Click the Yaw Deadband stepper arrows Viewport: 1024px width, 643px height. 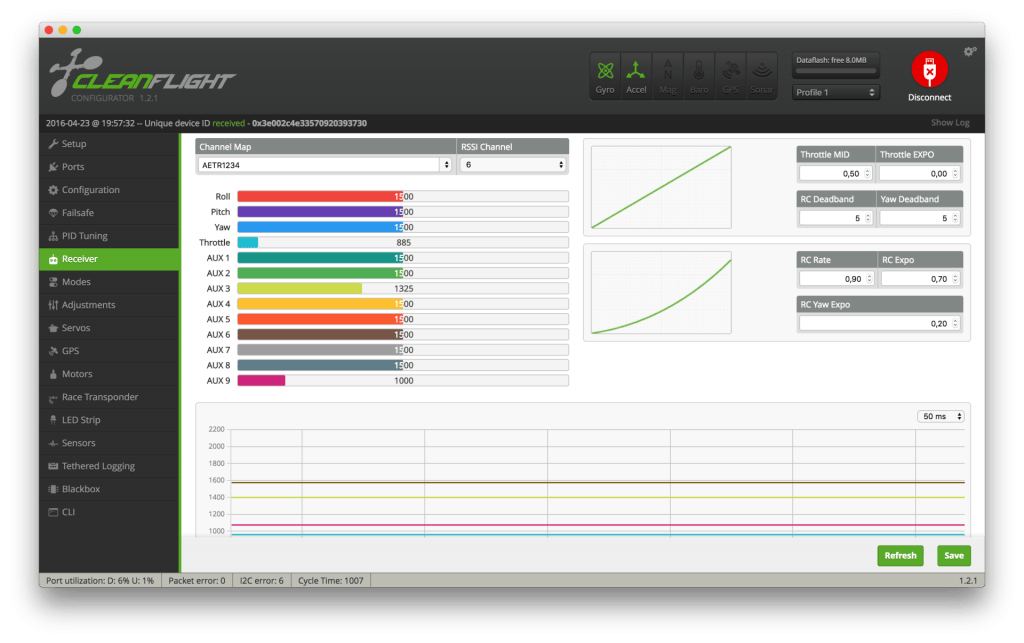pos(955,218)
